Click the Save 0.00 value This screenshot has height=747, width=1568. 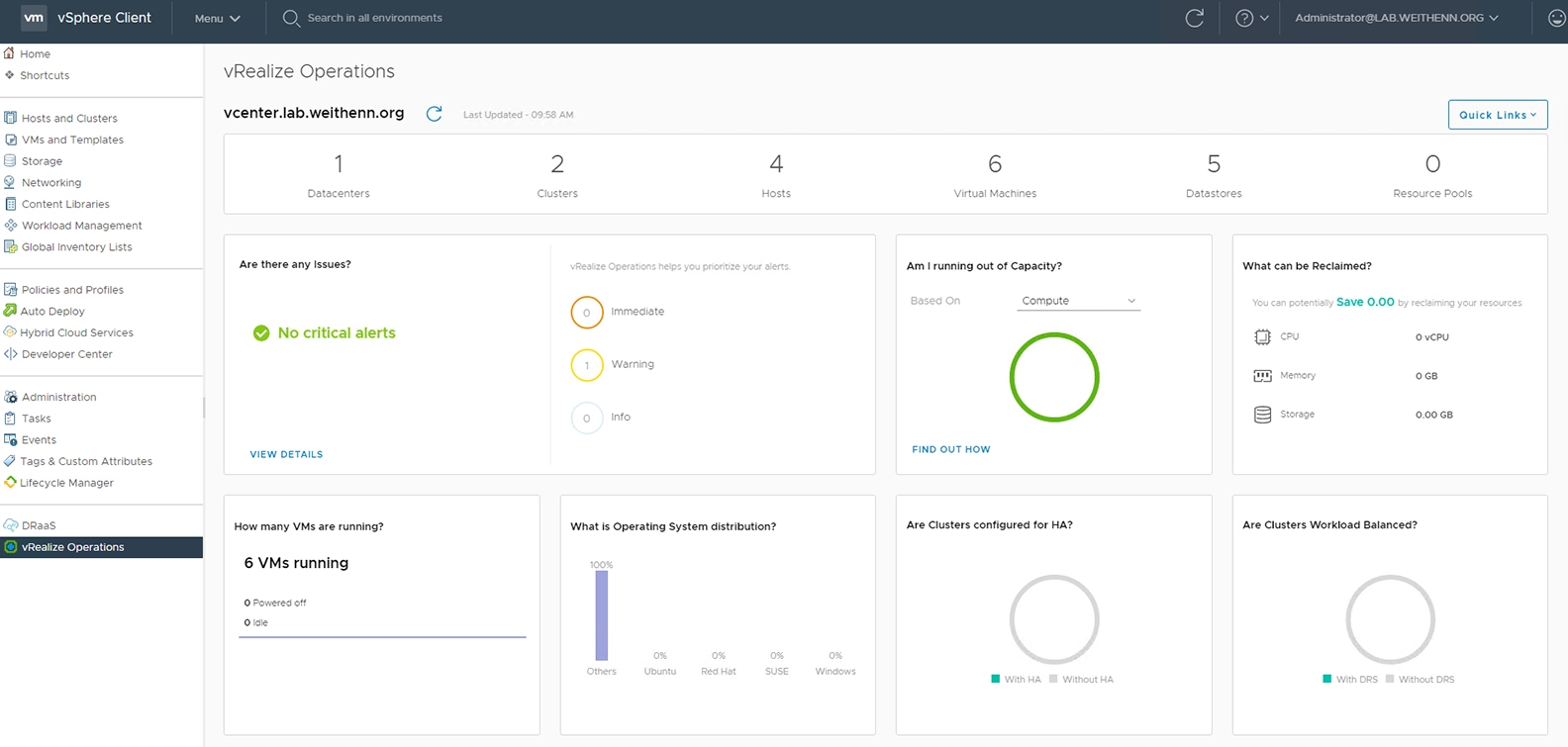pyautogui.click(x=1365, y=302)
